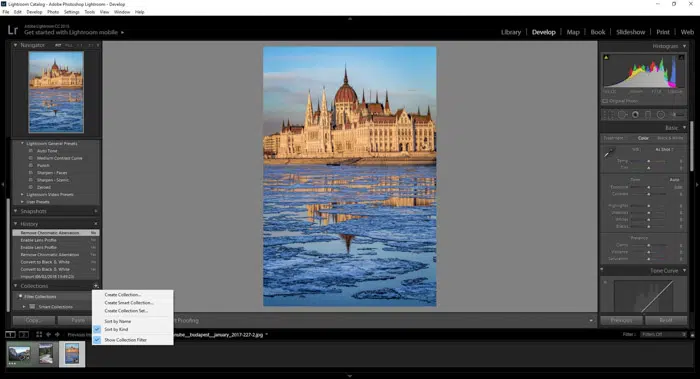Clear History with the X icon

click(96, 224)
